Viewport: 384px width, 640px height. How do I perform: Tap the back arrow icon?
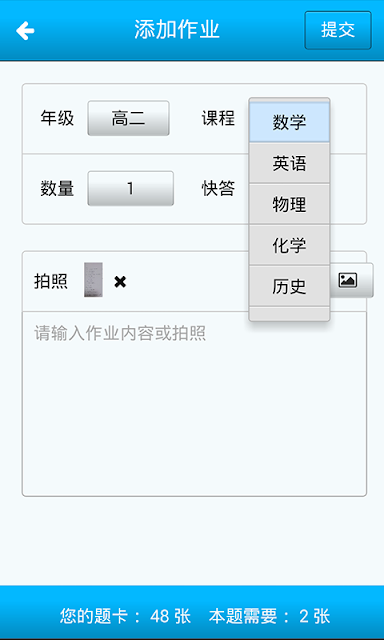coord(25,31)
